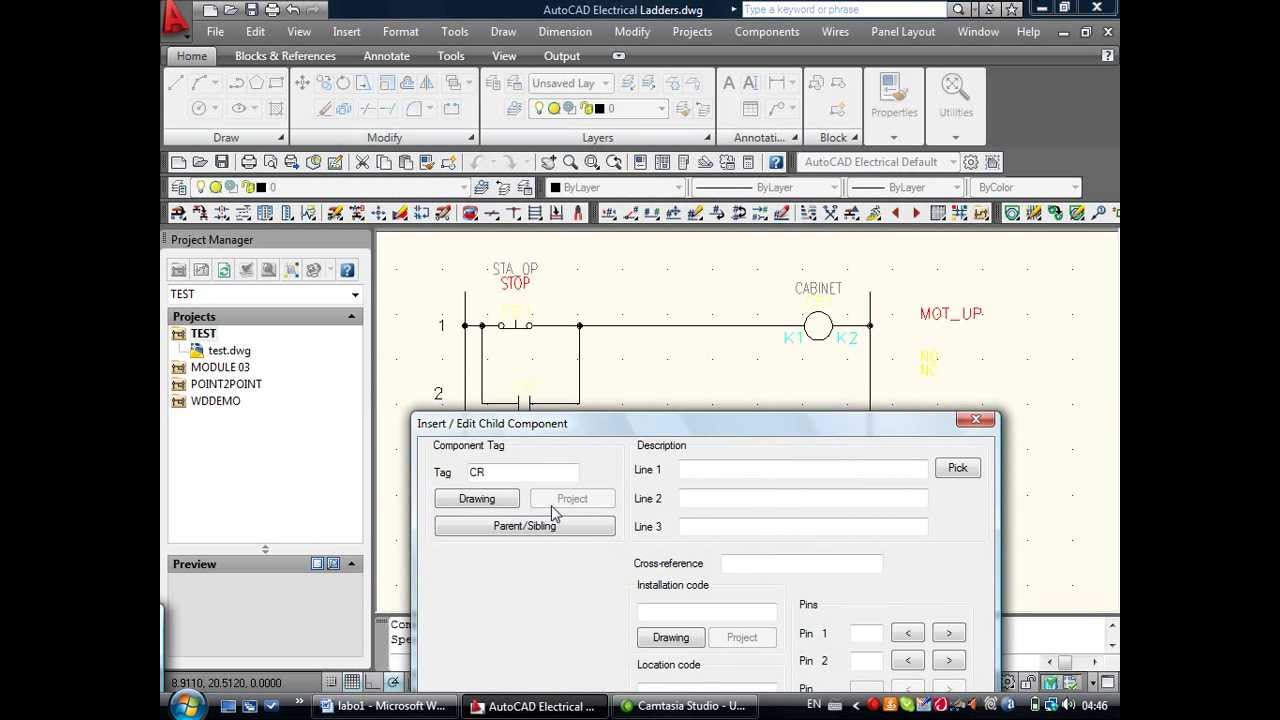Click the Multiline Text A icon in Annotation panel
Viewport: 1280px width, 720px height.
pyautogui.click(x=729, y=83)
